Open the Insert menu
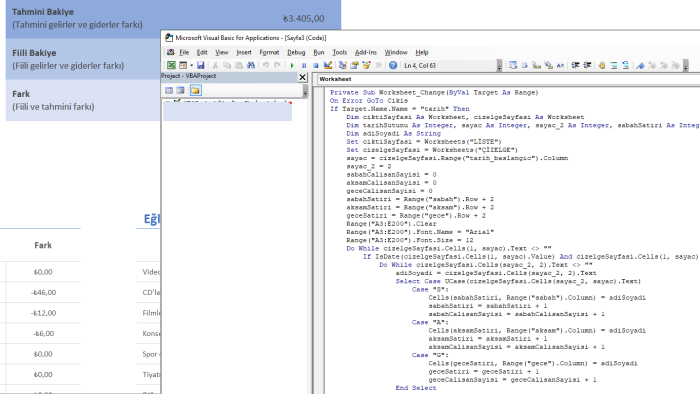 244,52
